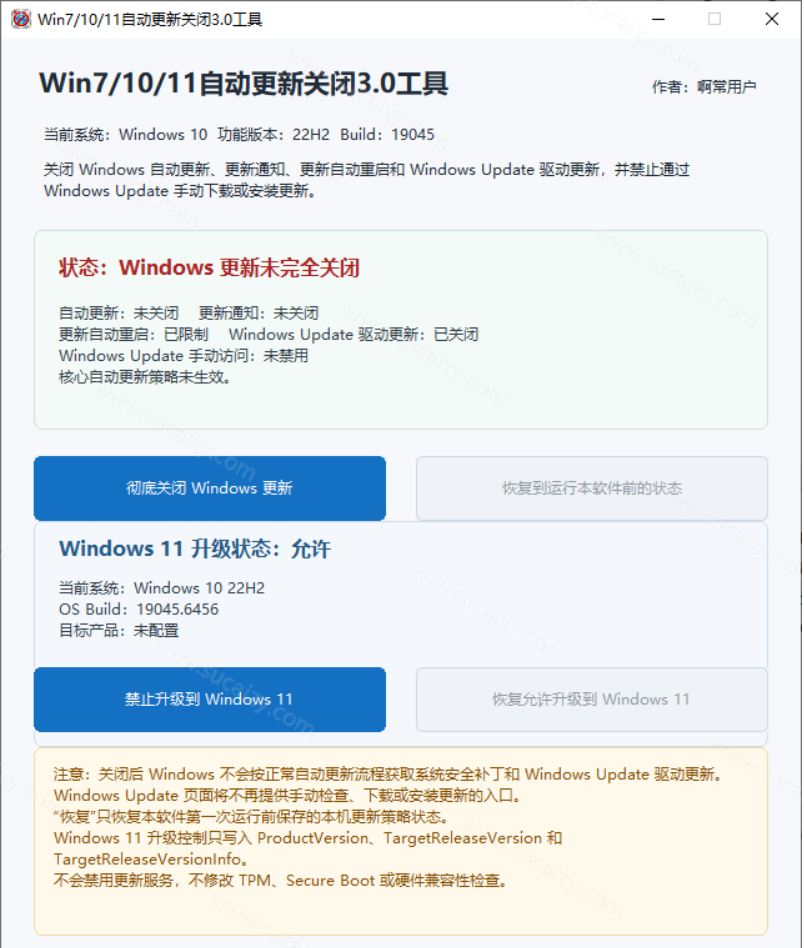Click the Windows 11 升级状态：允许 heading
804x948 pixels.
click(x=195, y=549)
